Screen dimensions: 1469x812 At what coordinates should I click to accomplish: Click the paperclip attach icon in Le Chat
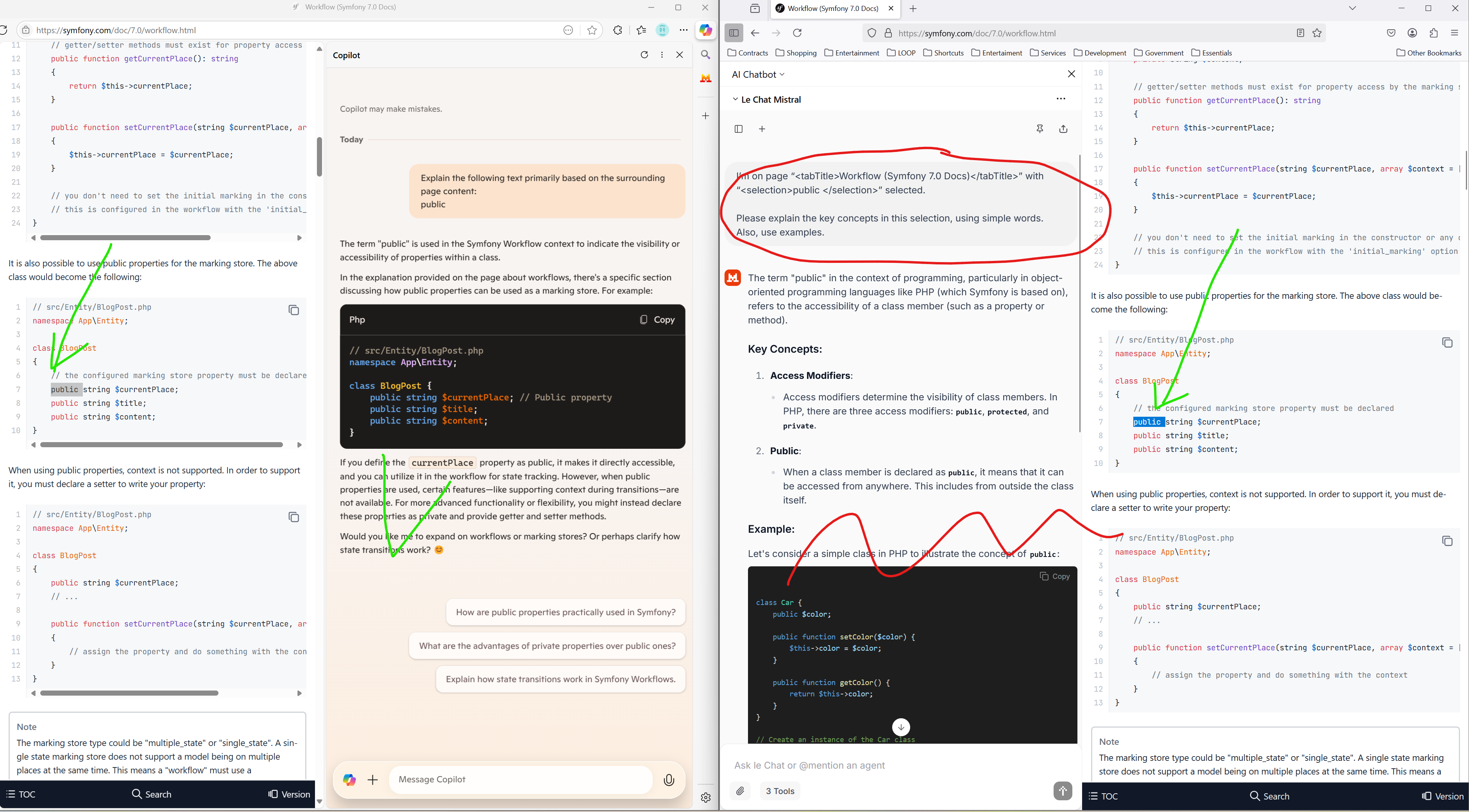tap(740, 791)
